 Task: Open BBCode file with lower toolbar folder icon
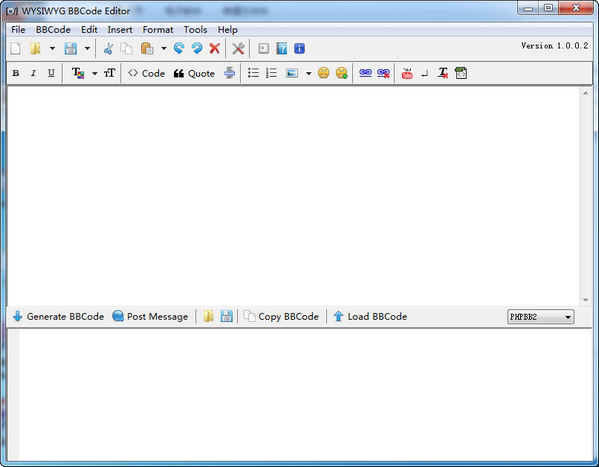pyautogui.click(x=208, y=316)
